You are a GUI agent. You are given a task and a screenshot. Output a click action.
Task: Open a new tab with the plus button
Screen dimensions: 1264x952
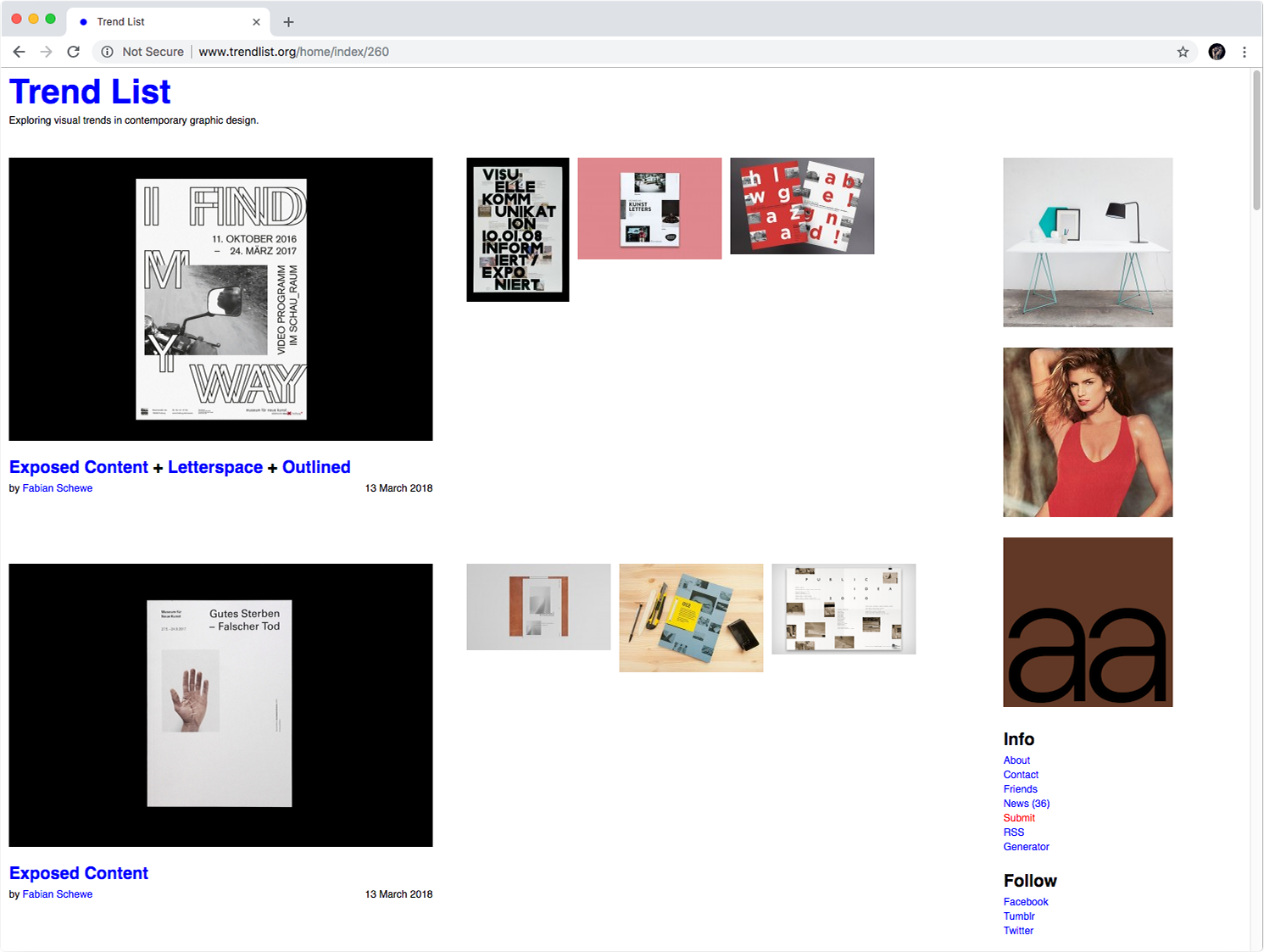288,22
